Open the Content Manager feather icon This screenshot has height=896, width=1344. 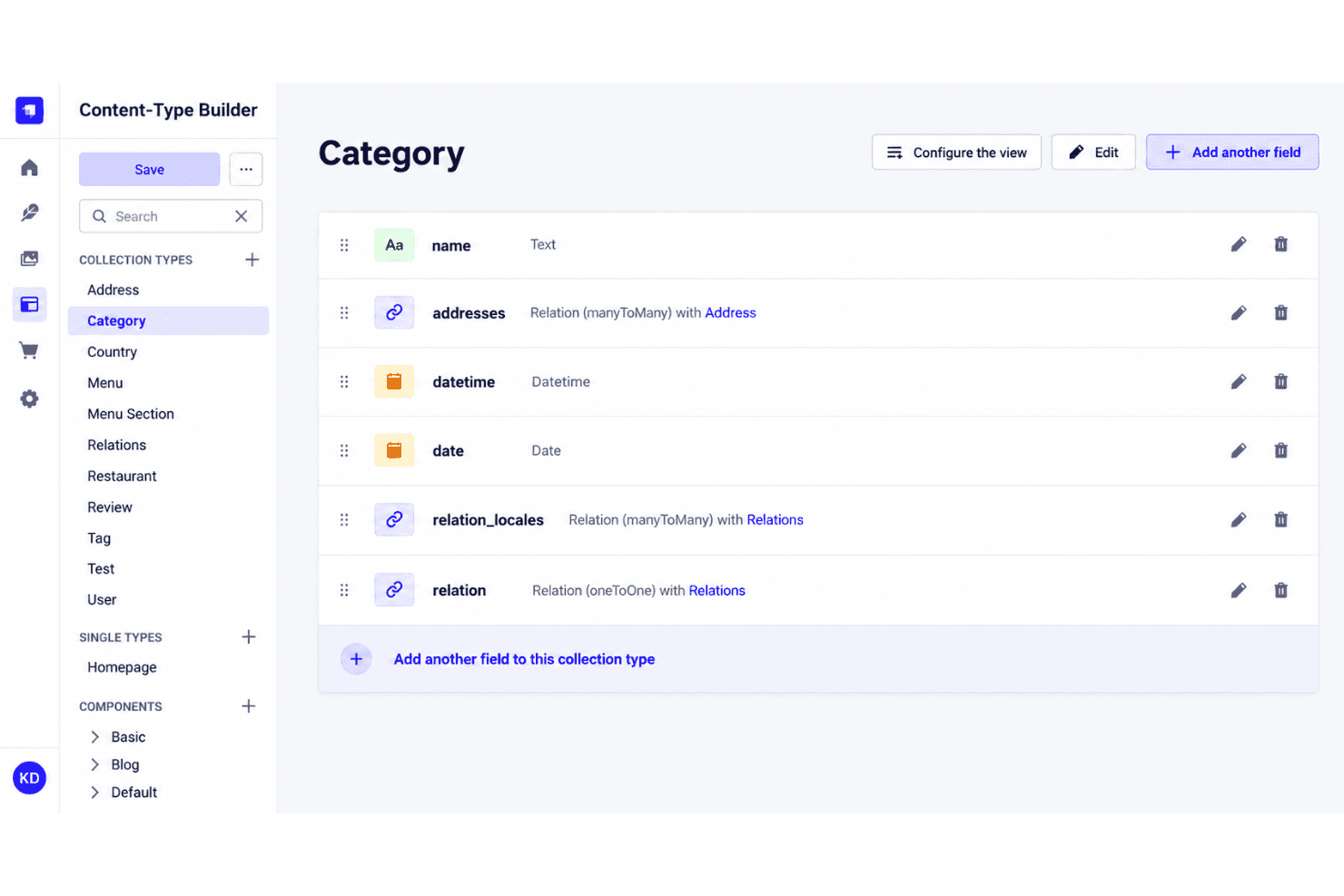[29, 212]
